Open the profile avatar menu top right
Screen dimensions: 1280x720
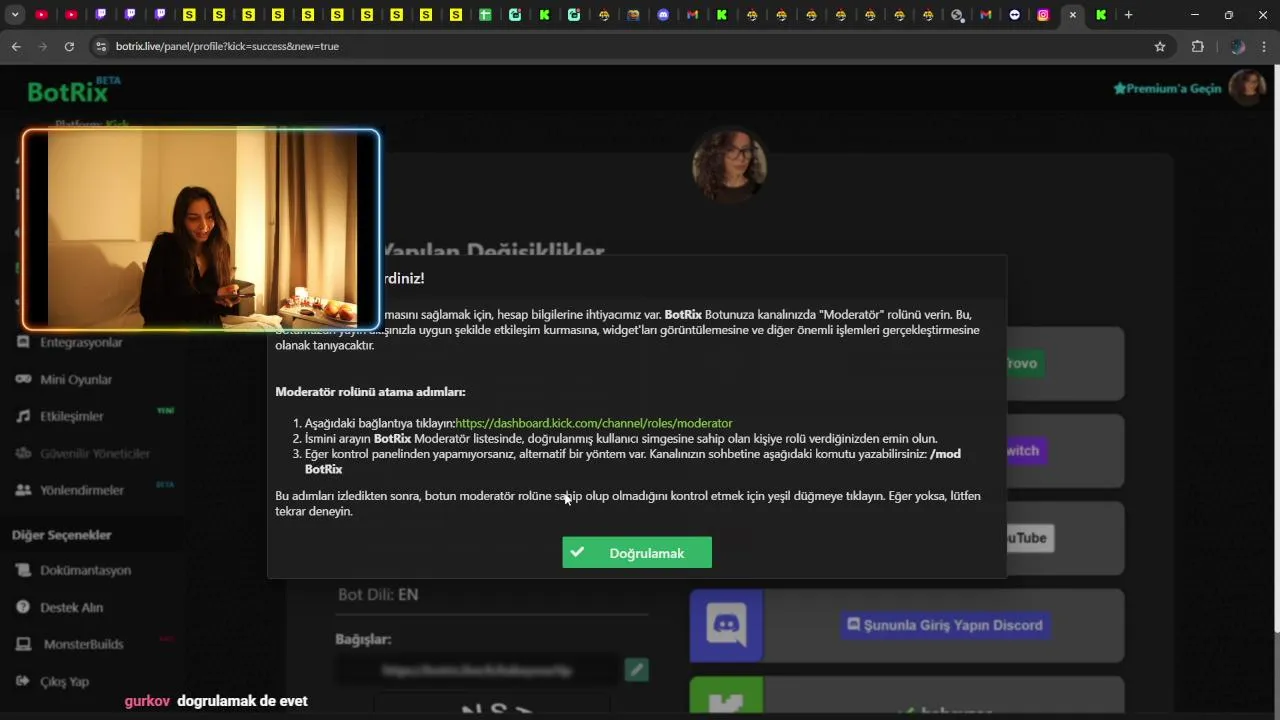point(1247,87)
